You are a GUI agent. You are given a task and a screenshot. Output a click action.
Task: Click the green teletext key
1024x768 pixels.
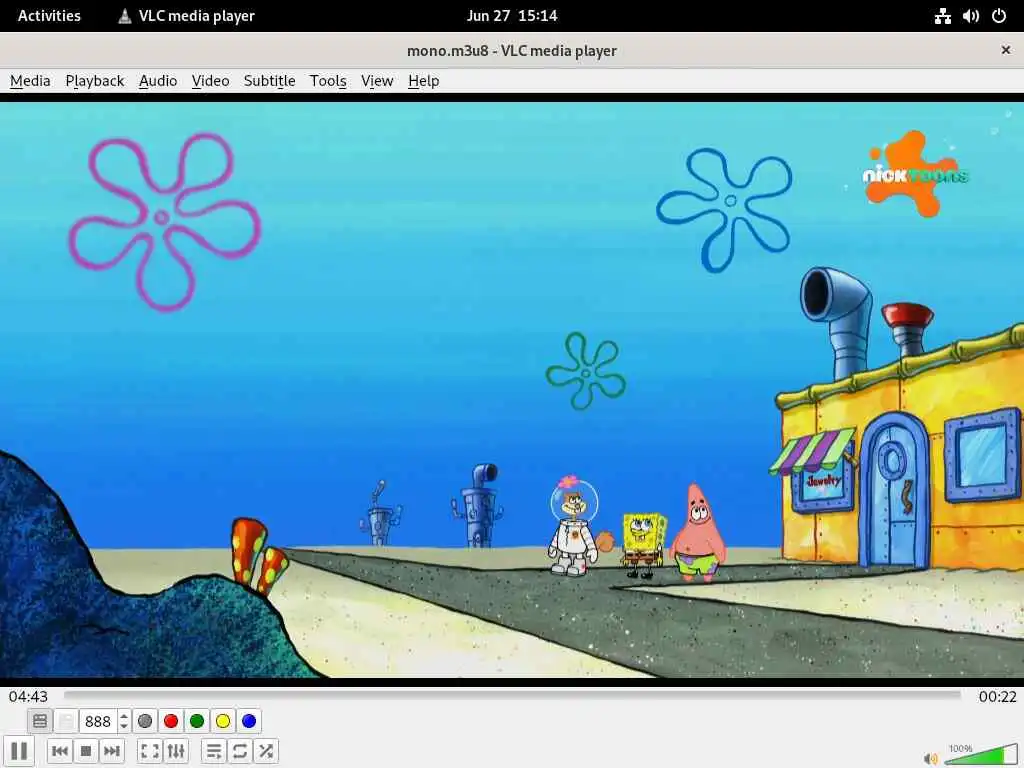[197, 721]
